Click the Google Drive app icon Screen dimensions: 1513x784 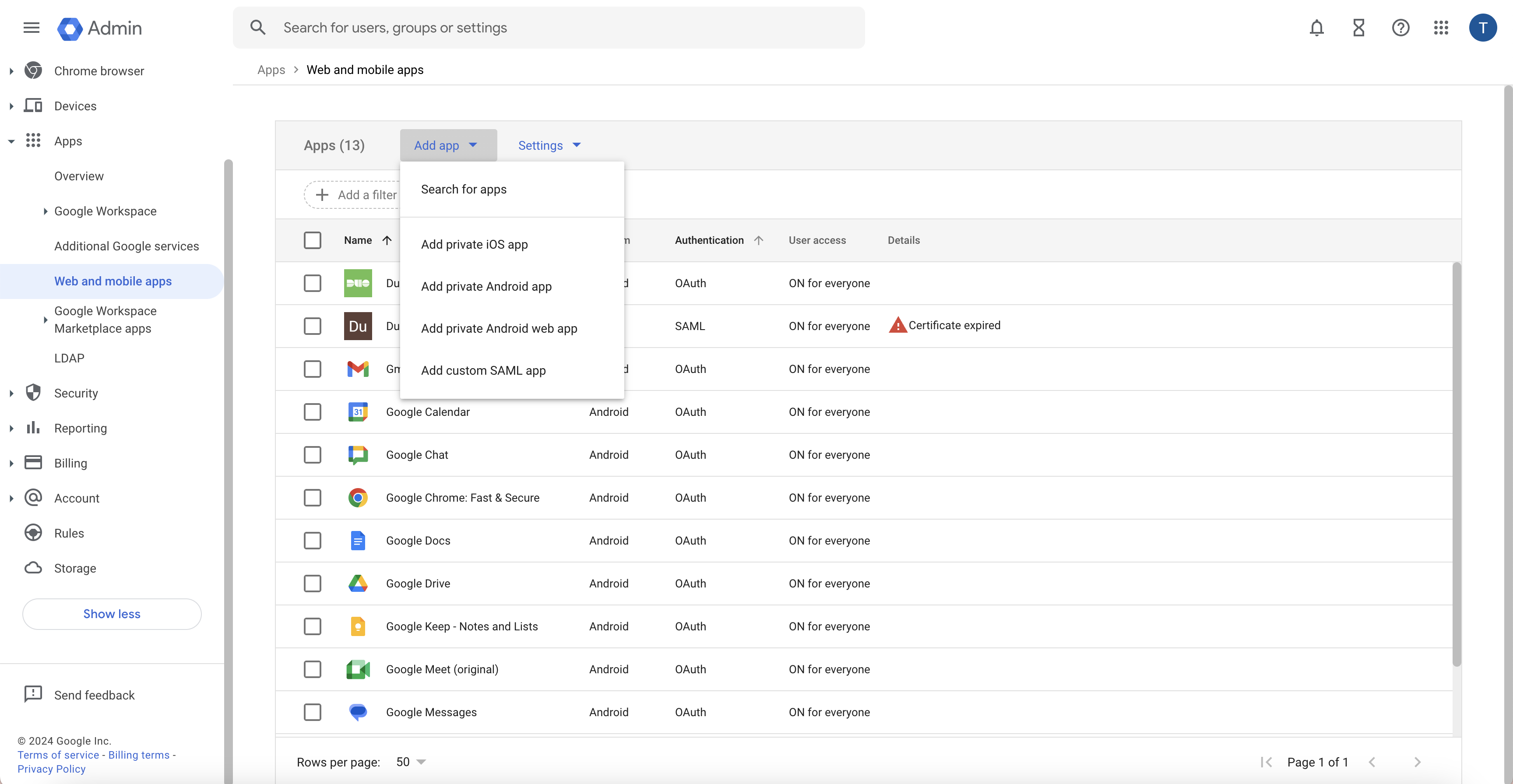(x=357, y=583)
